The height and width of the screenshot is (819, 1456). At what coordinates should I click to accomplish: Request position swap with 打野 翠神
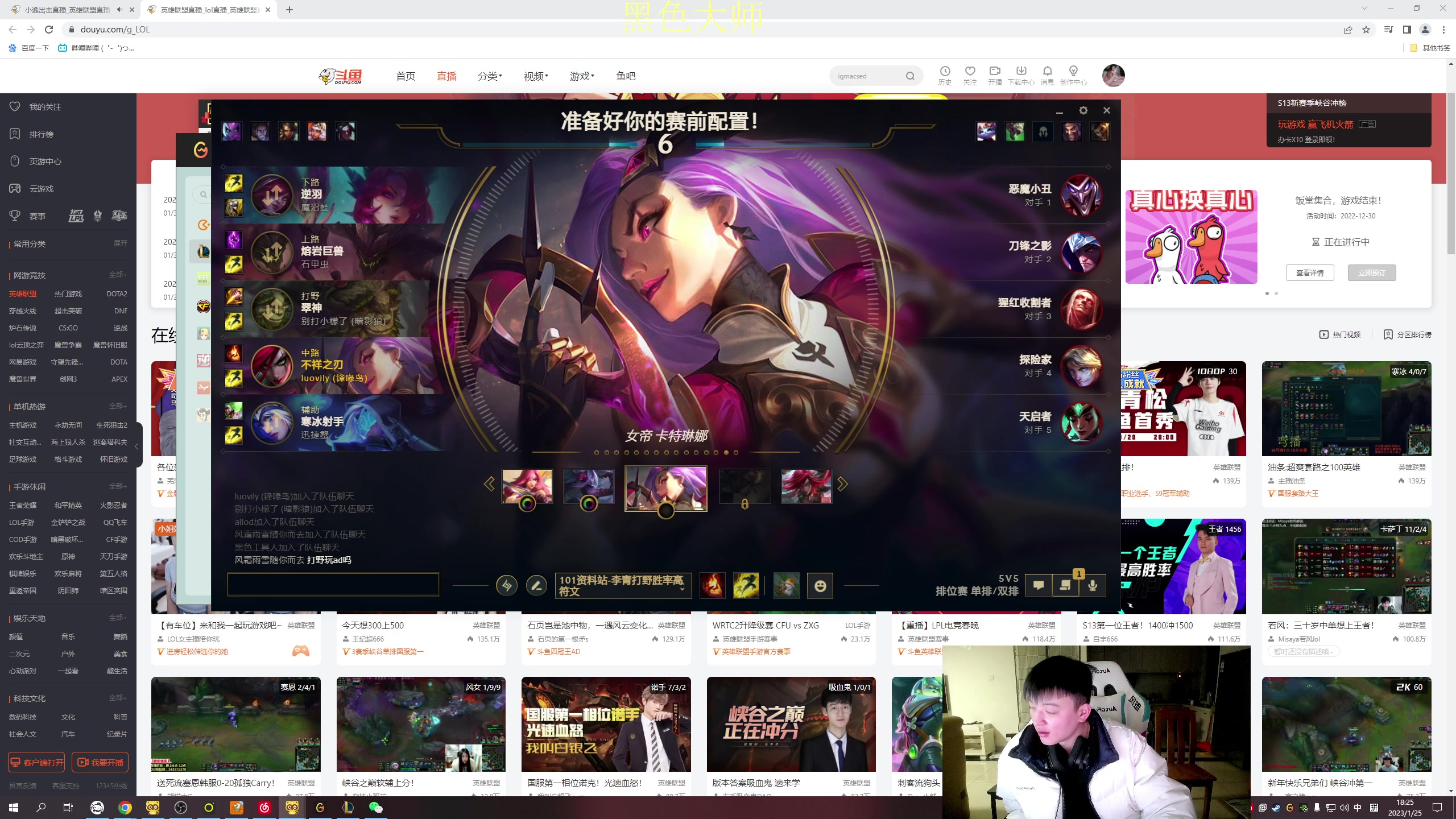point(272,309)
